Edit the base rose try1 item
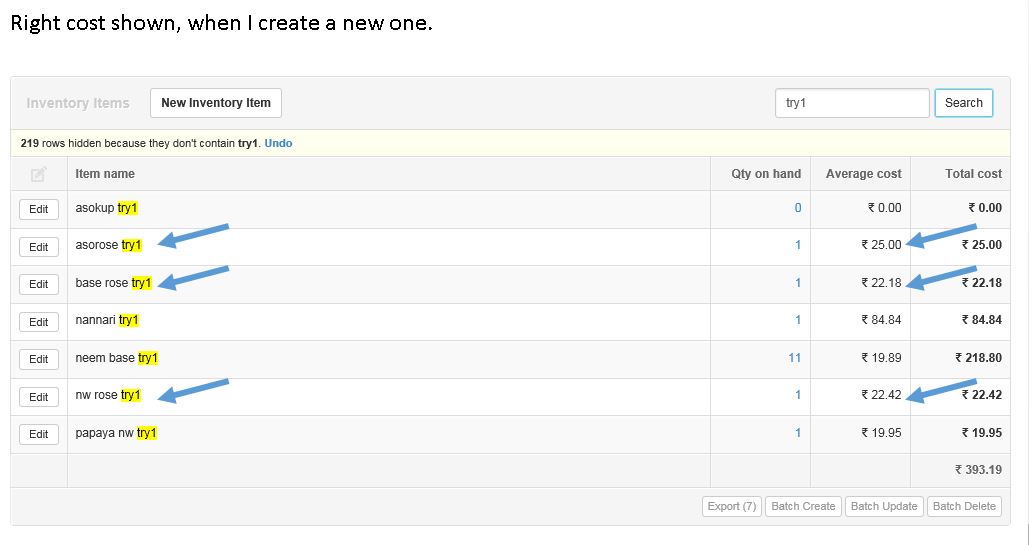Screen dimensions: 1029x545 click(38, 284)
